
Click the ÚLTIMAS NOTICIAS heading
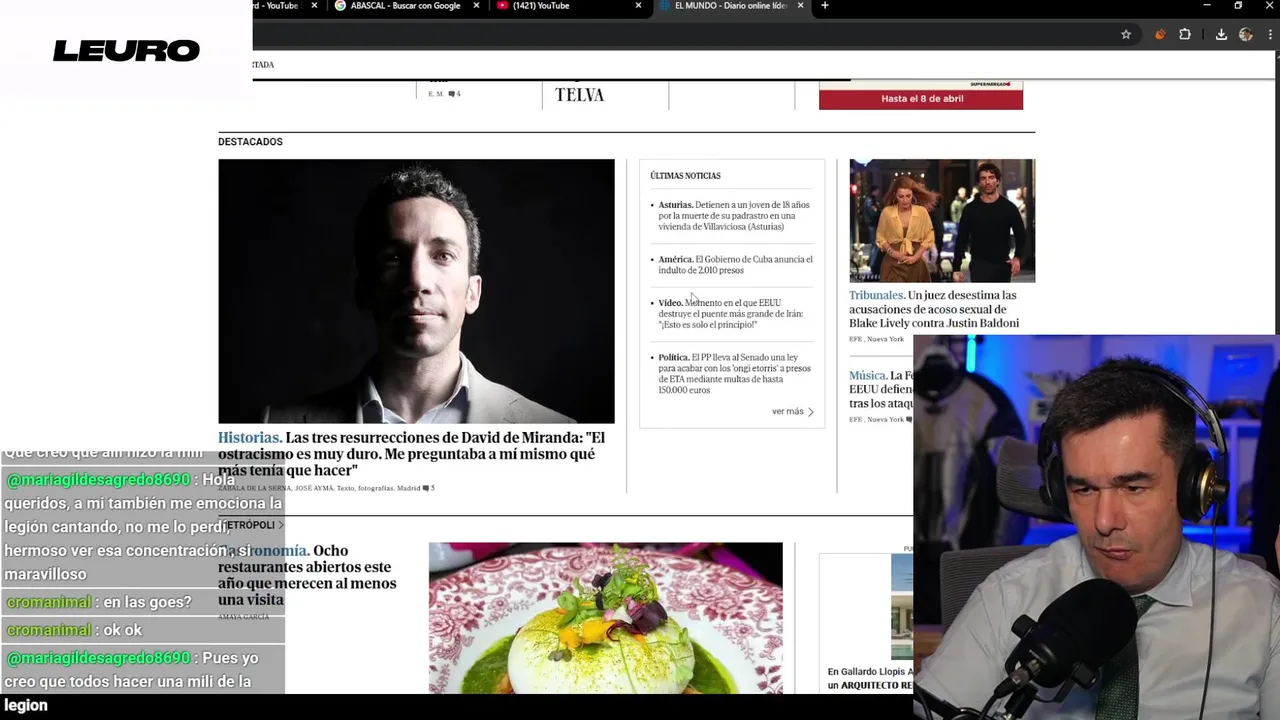coord(685,176)
